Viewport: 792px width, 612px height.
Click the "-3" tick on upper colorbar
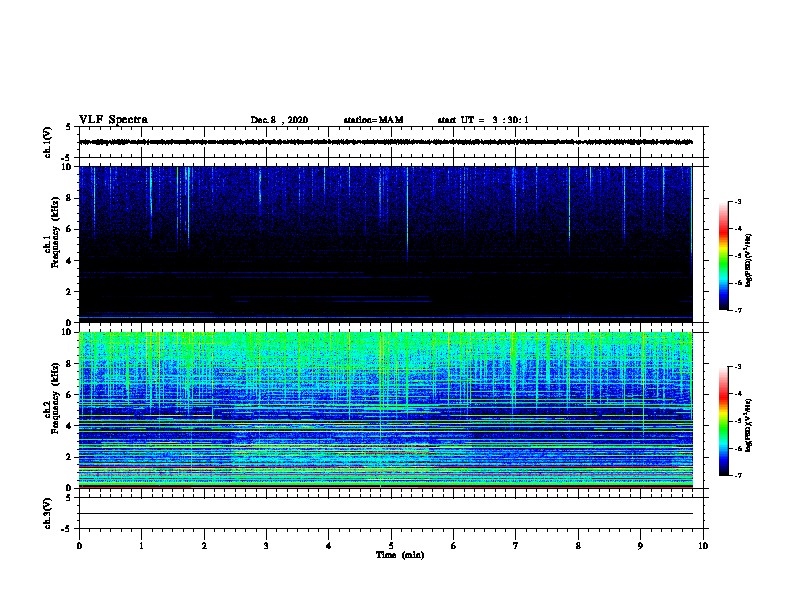click(737, 201)
